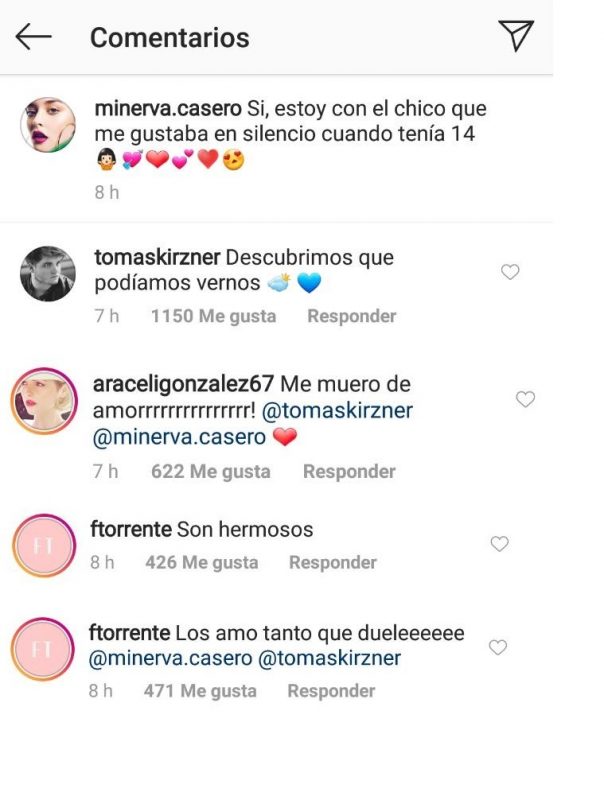Open minerva.casero's profile picture
604x800 pixels.
pyautogui.click(x=48, y=125)
